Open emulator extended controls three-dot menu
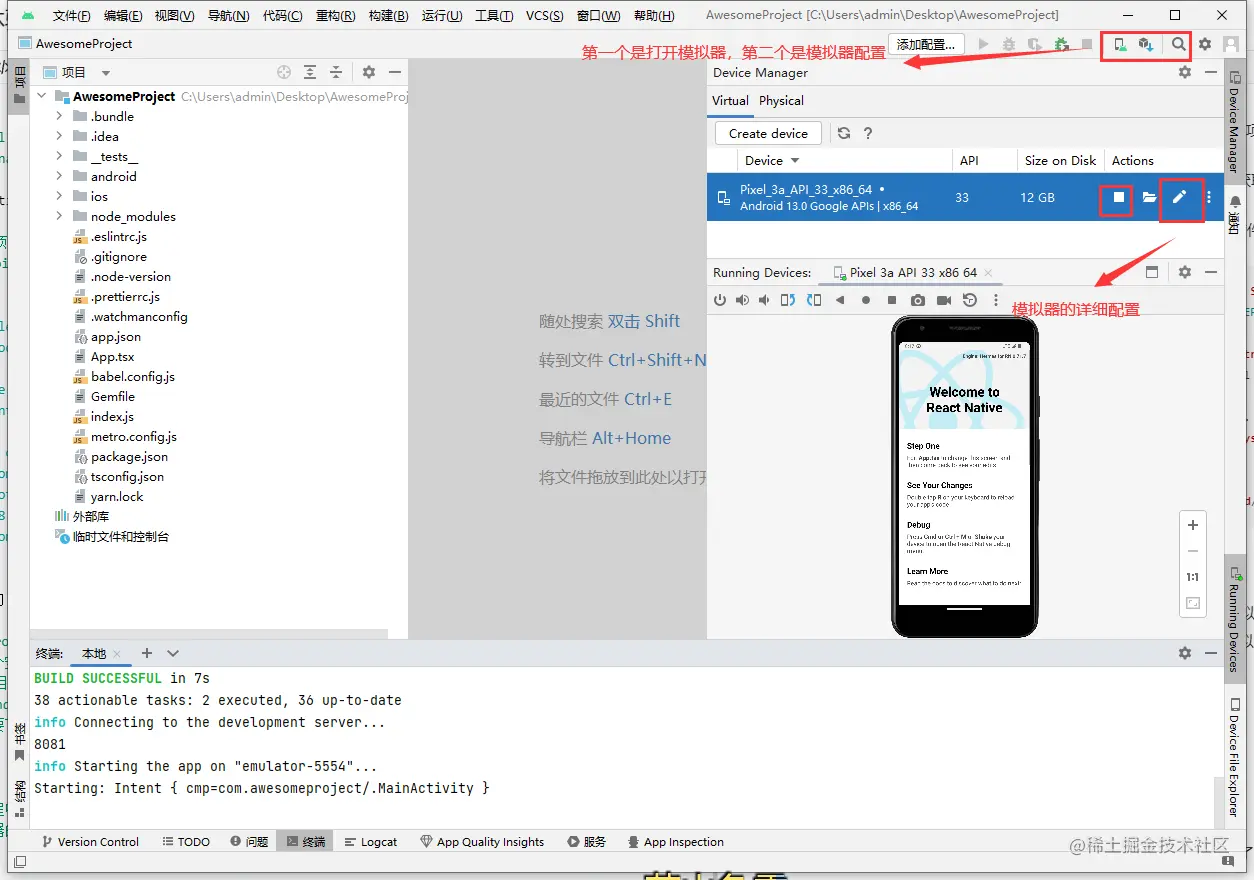The height and width of the screenshot is (880, 1254). [x=996, y=300]
